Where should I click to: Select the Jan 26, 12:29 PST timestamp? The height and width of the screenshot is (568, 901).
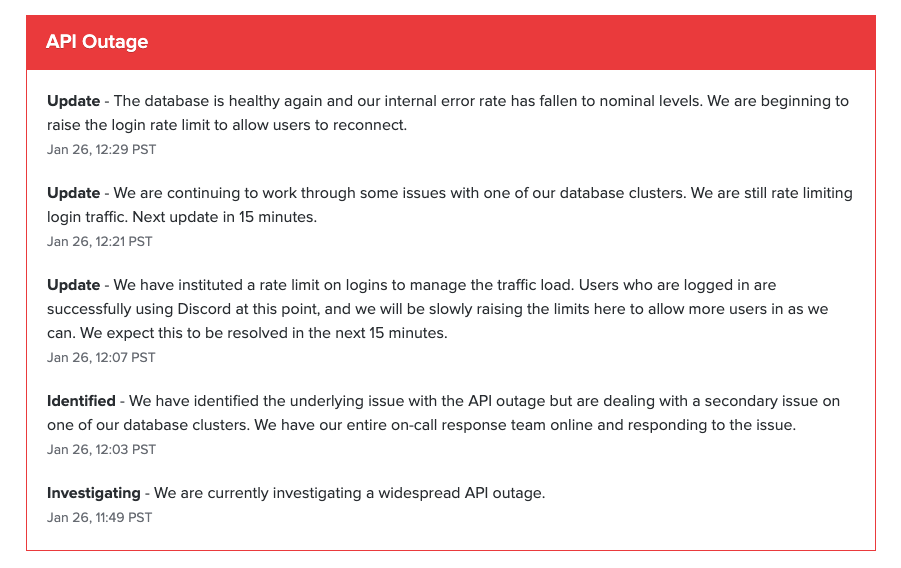pyautogui.click(x=101, y=149)
